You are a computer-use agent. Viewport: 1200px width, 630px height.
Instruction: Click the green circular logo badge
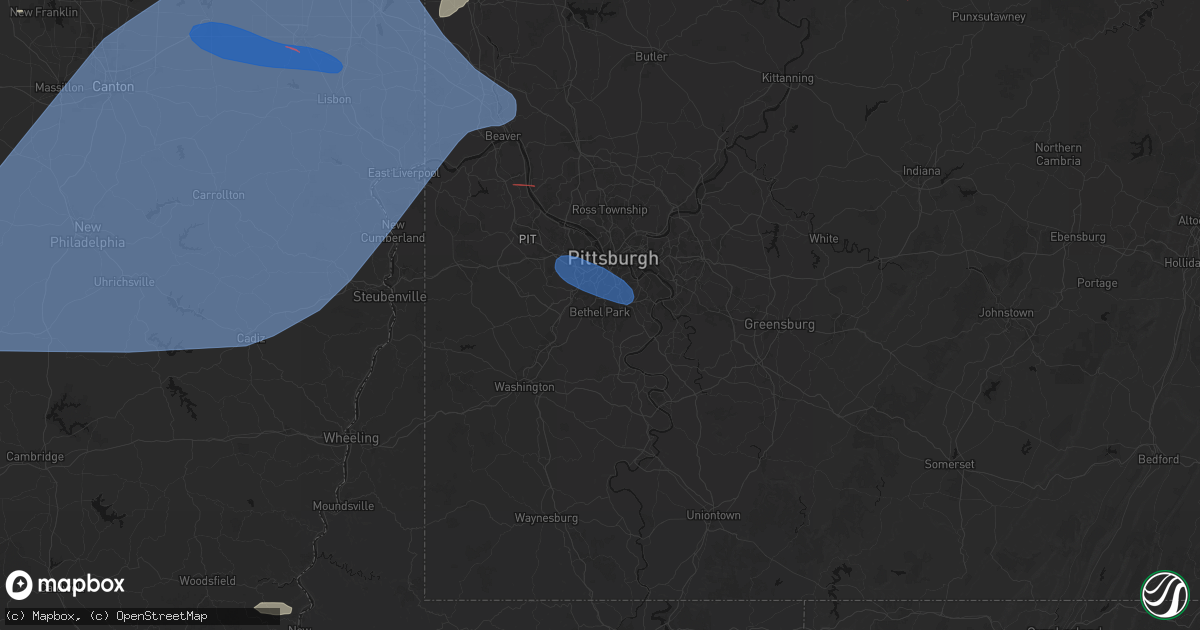(x=1165, y=594)
